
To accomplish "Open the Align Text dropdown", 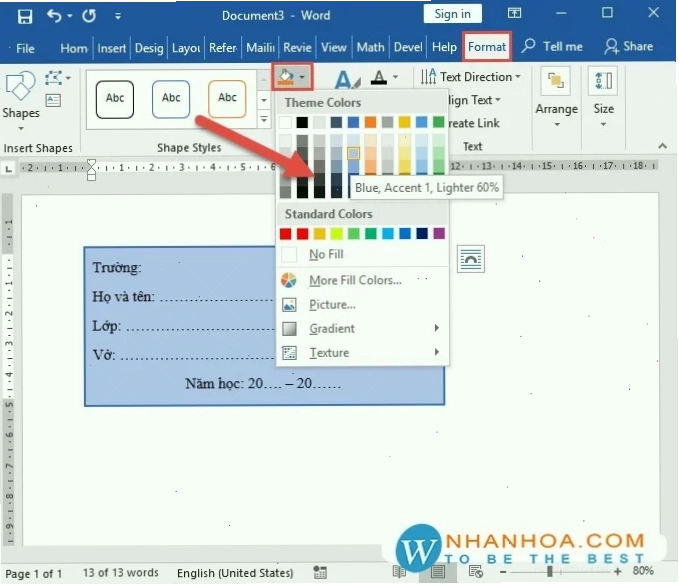I will [475, 100].
